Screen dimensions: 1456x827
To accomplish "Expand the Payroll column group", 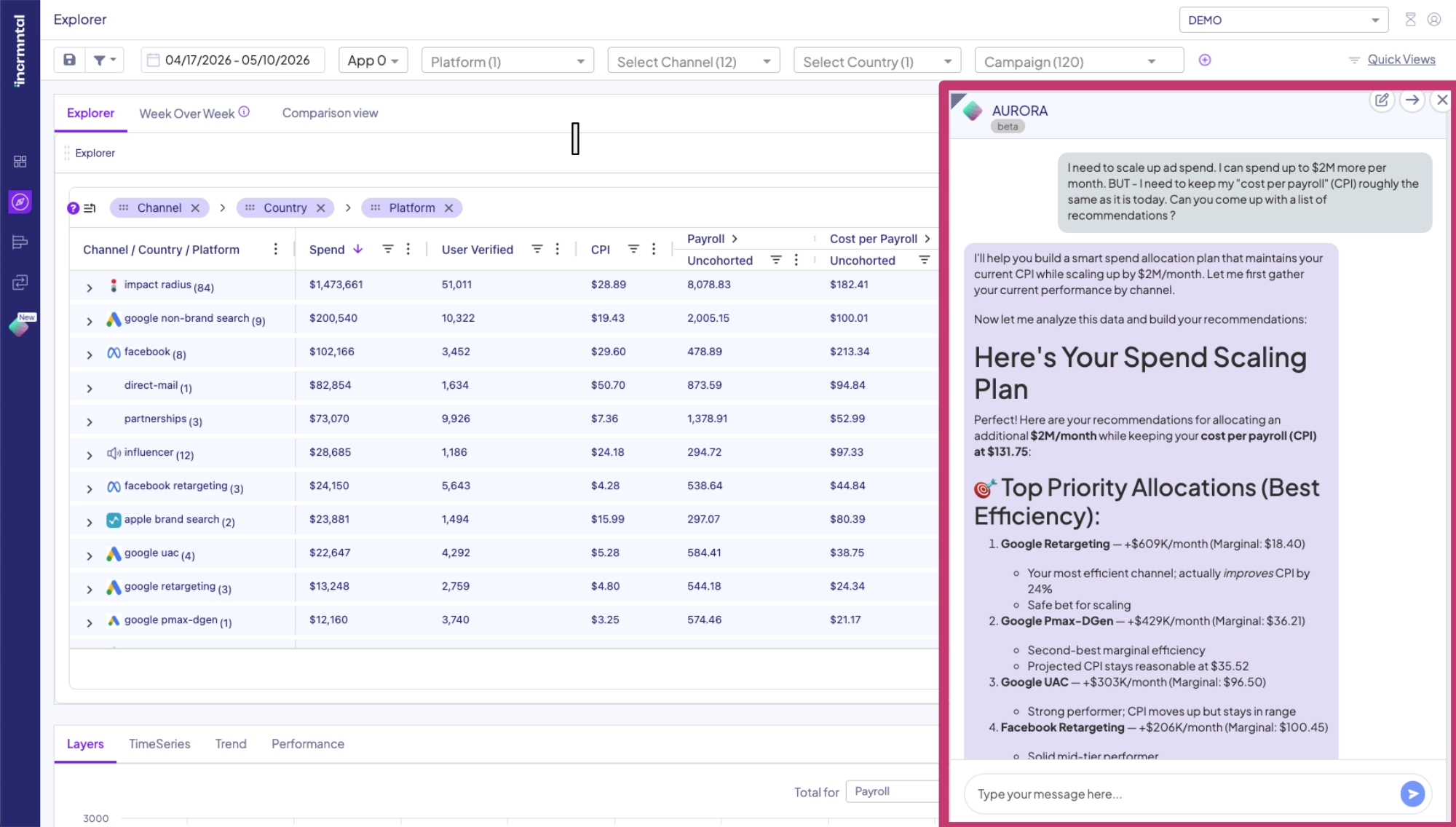I will pyautogui.click(x=735, y=239).
